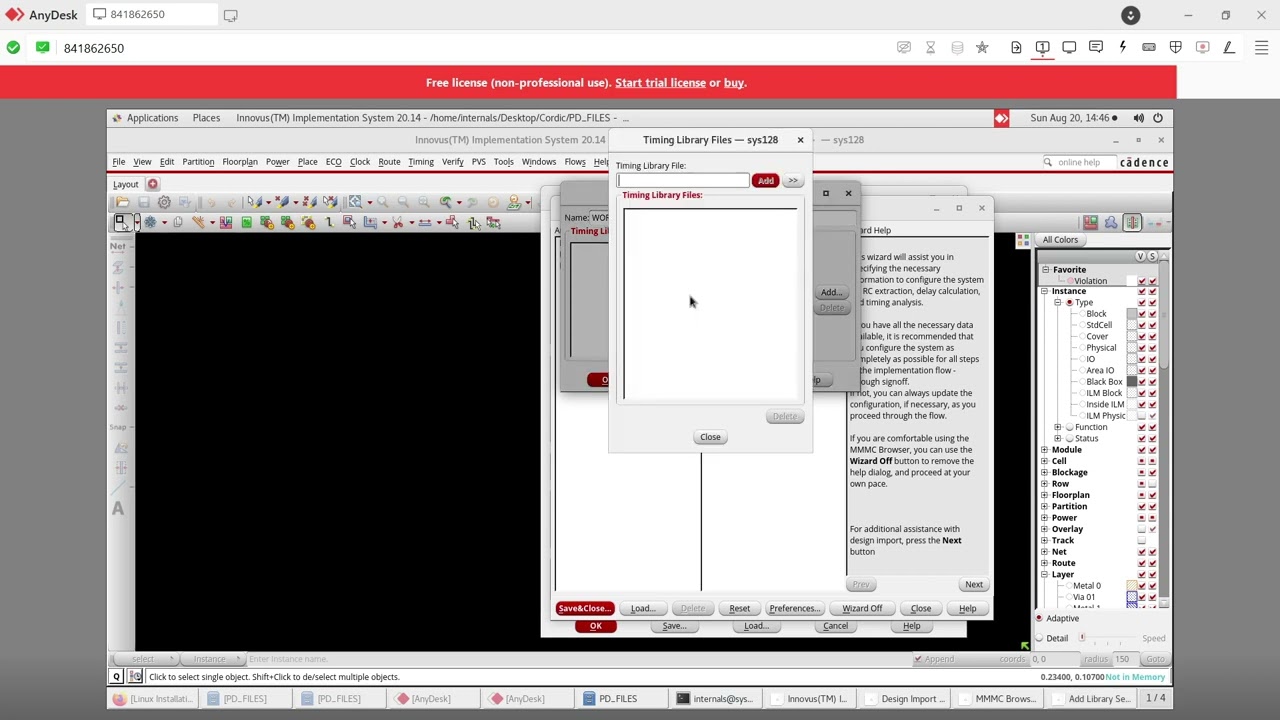
Task: Click the Innovus cut scissors tool icon
Action: (x=398, y=222)
